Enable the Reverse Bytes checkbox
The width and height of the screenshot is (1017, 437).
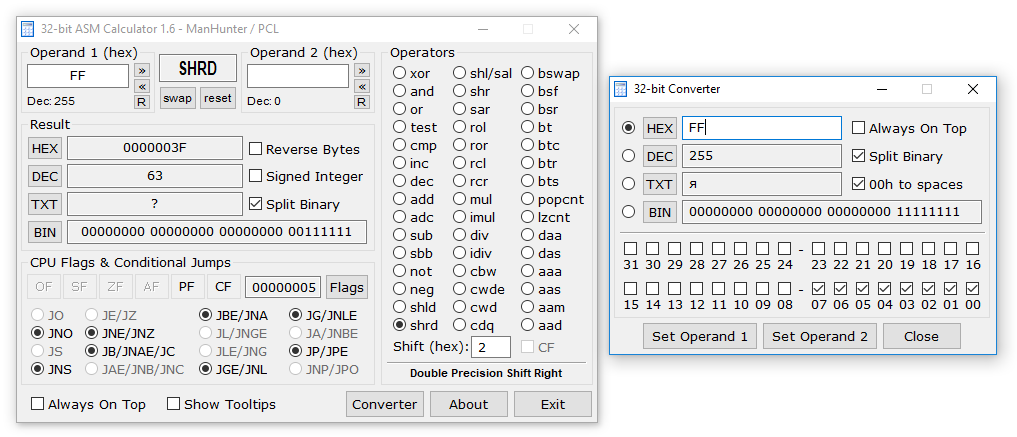(x=256, y=149)
